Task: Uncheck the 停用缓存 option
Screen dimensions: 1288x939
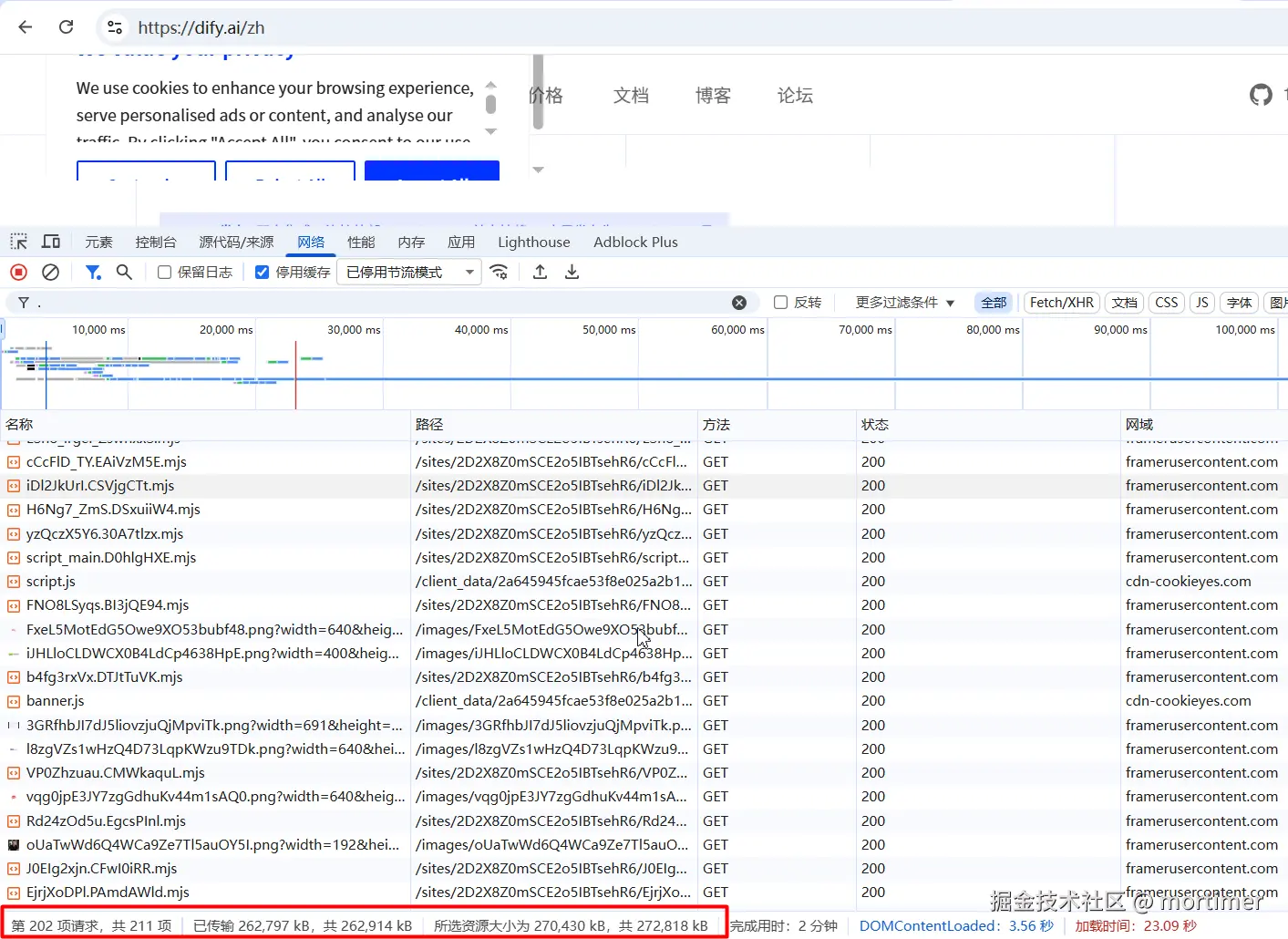Action: coord(262,271)
